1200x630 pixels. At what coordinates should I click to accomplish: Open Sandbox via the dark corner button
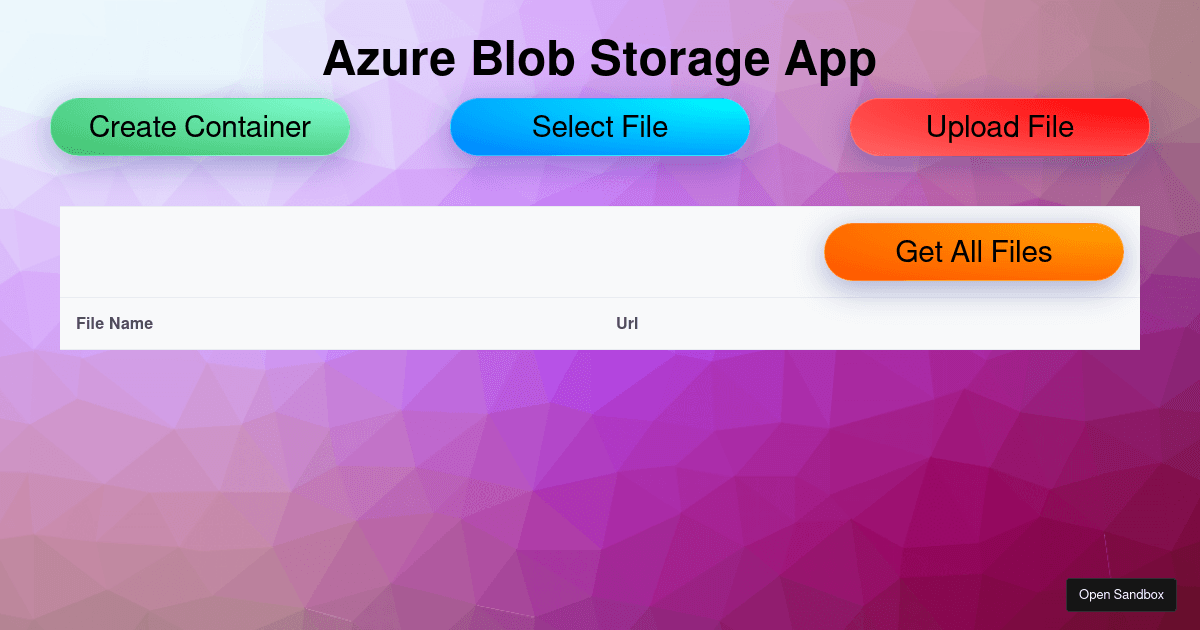pyautogui.click(x=1121, y=594)
